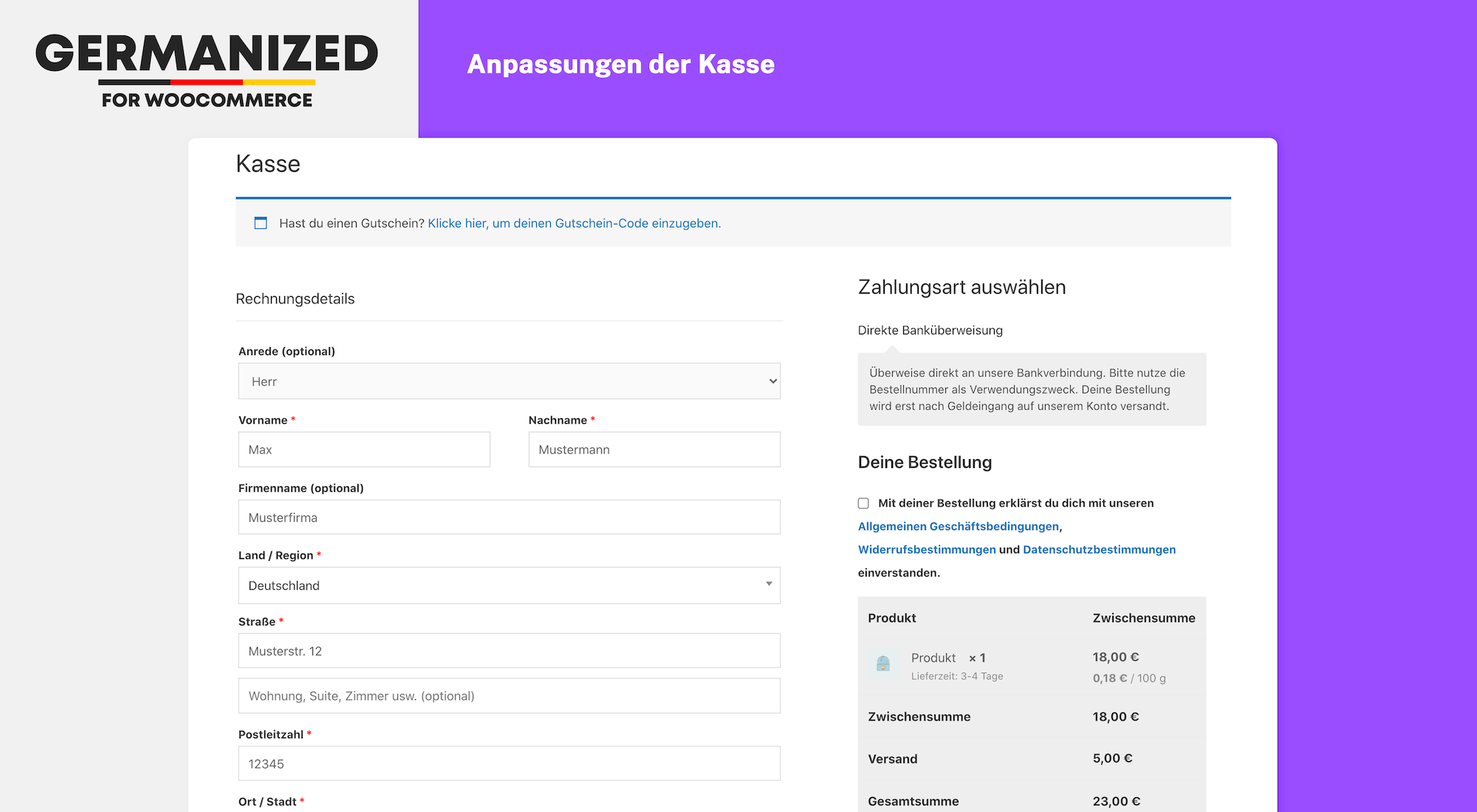Open the Allgemeinen Geschäftsbedingungen link
The height and width of the screenshot is (812, 1477).
tap(958, 526)
